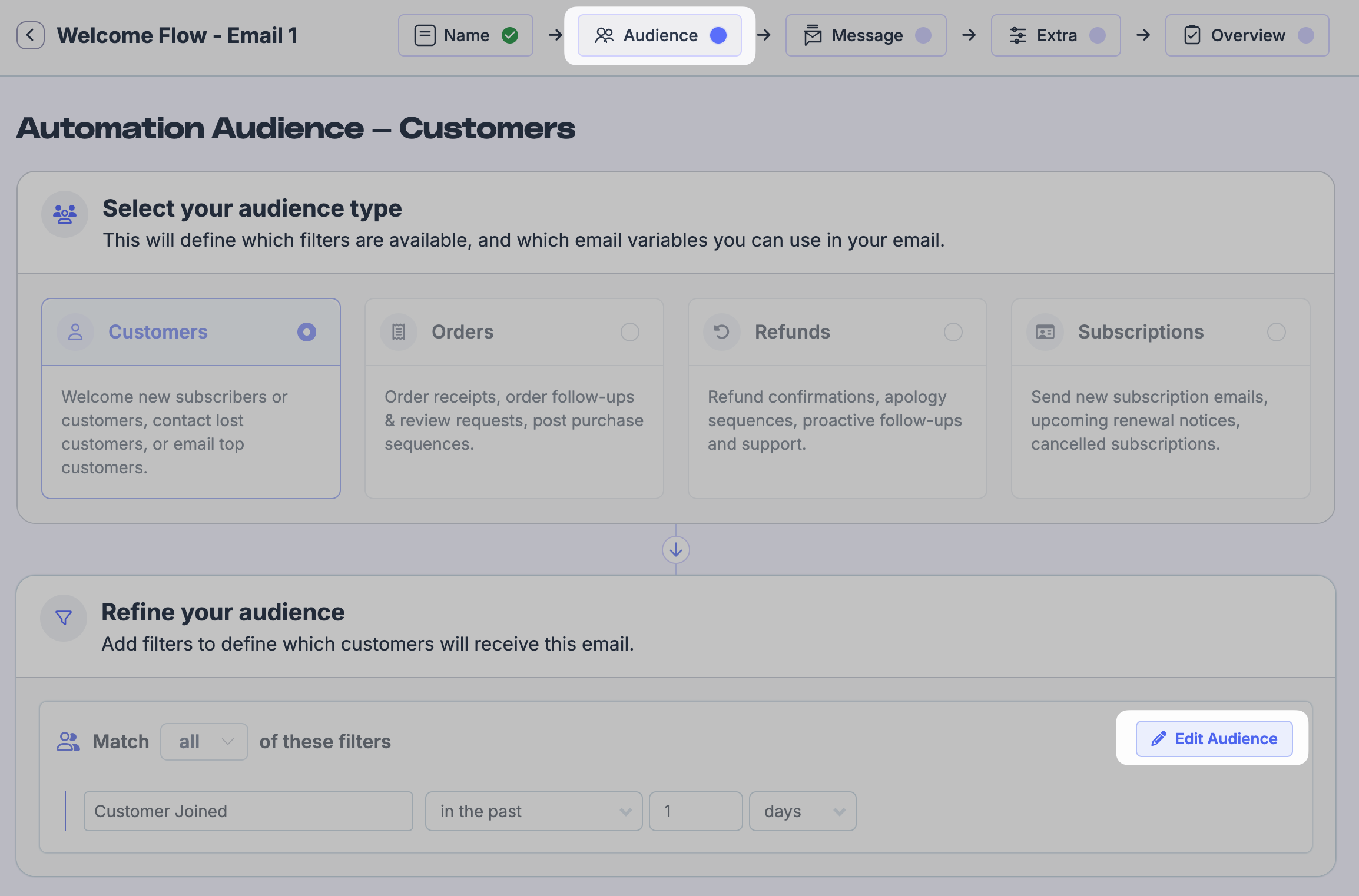The height and width of the screenshot is (896, 1359).
Task: Click the Audience people icon in stepper
Action: pos(604,35)
